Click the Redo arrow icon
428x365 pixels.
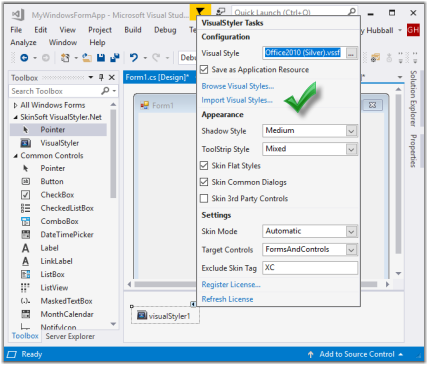click(156, 58)
